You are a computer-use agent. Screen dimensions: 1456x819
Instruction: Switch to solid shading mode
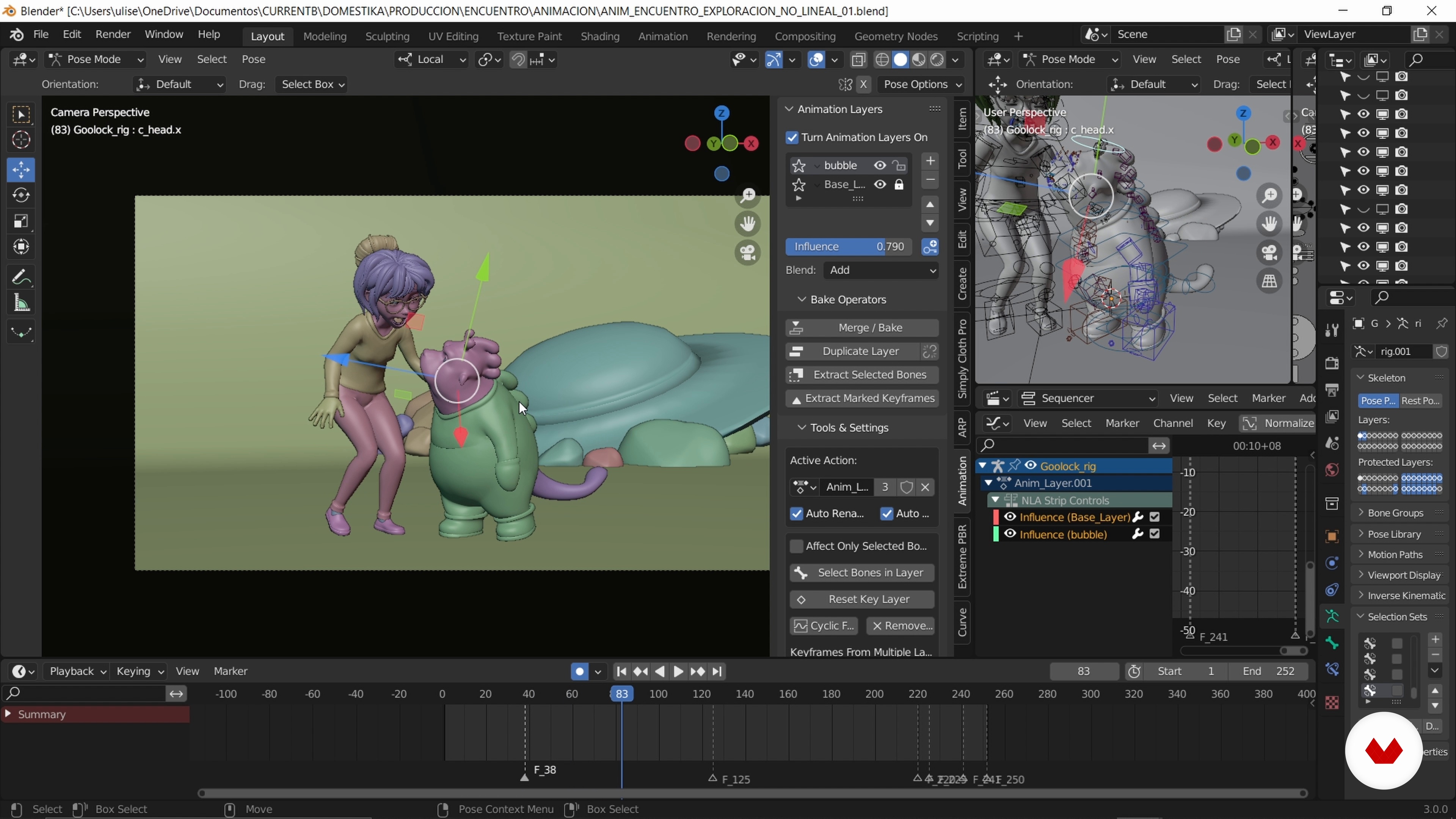coord(901,60)
